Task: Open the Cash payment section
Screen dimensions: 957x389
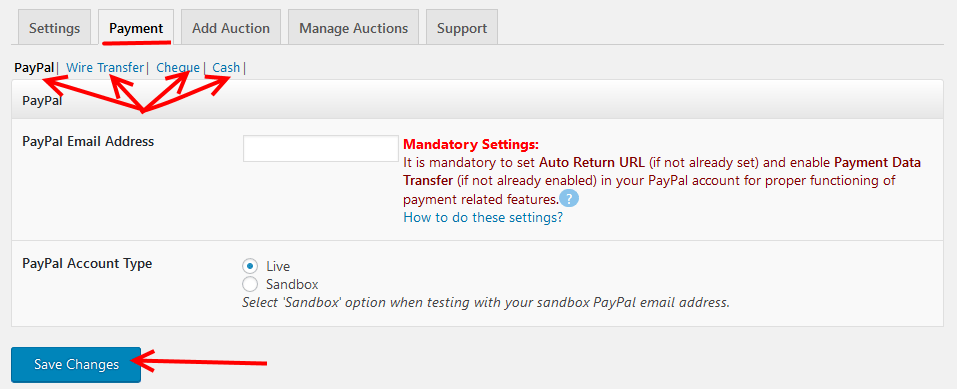Action: (x=226, y=68)
